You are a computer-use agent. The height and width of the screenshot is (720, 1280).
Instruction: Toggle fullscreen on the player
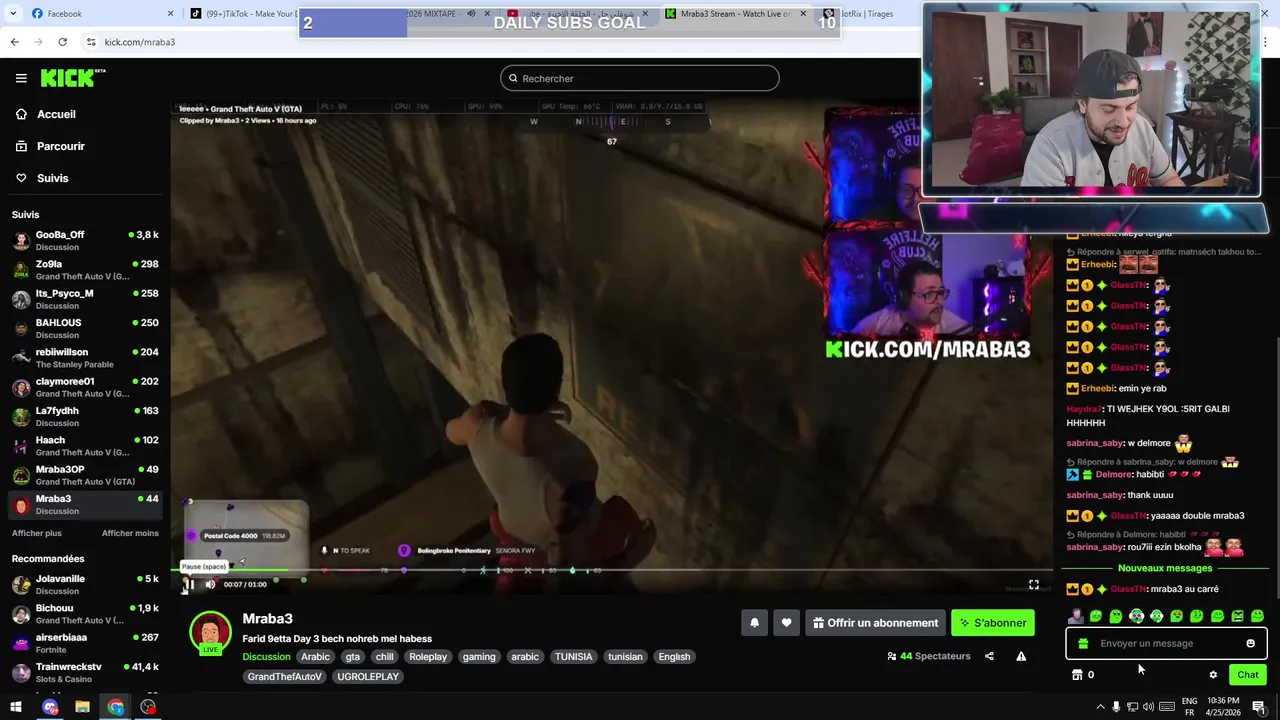(x=1034, y=584)
